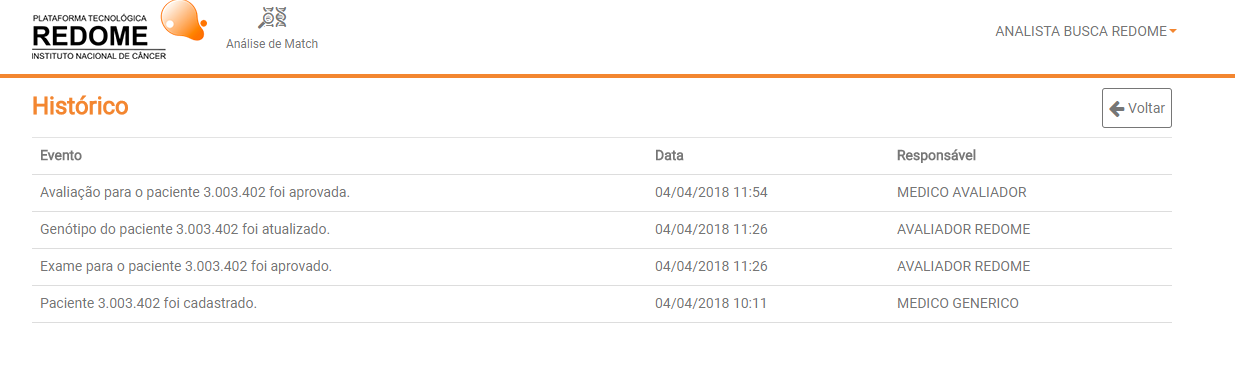This screenshot has height=373, width=1235.
Task: Open the Análise de Match menu label
Action: point(272,44)
